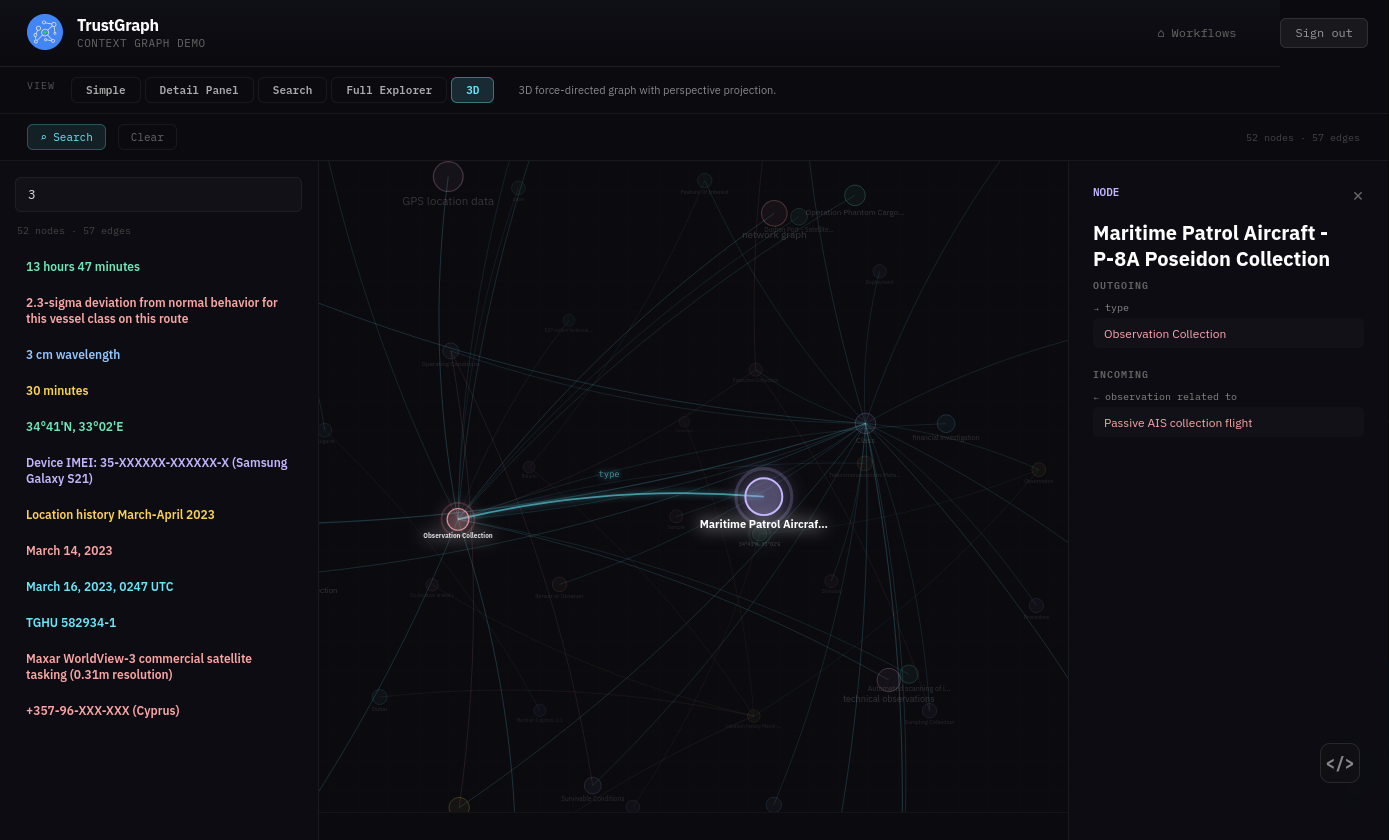Focus the search input containing 3
The image size is (1389, 840).
(158, 194)
